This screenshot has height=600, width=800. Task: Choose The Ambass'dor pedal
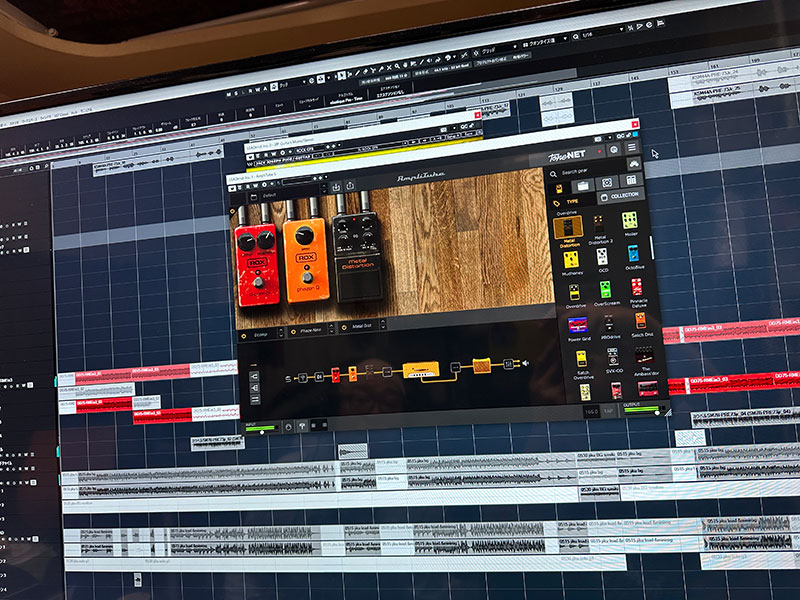pyautogui.click(x=644, y=355)
